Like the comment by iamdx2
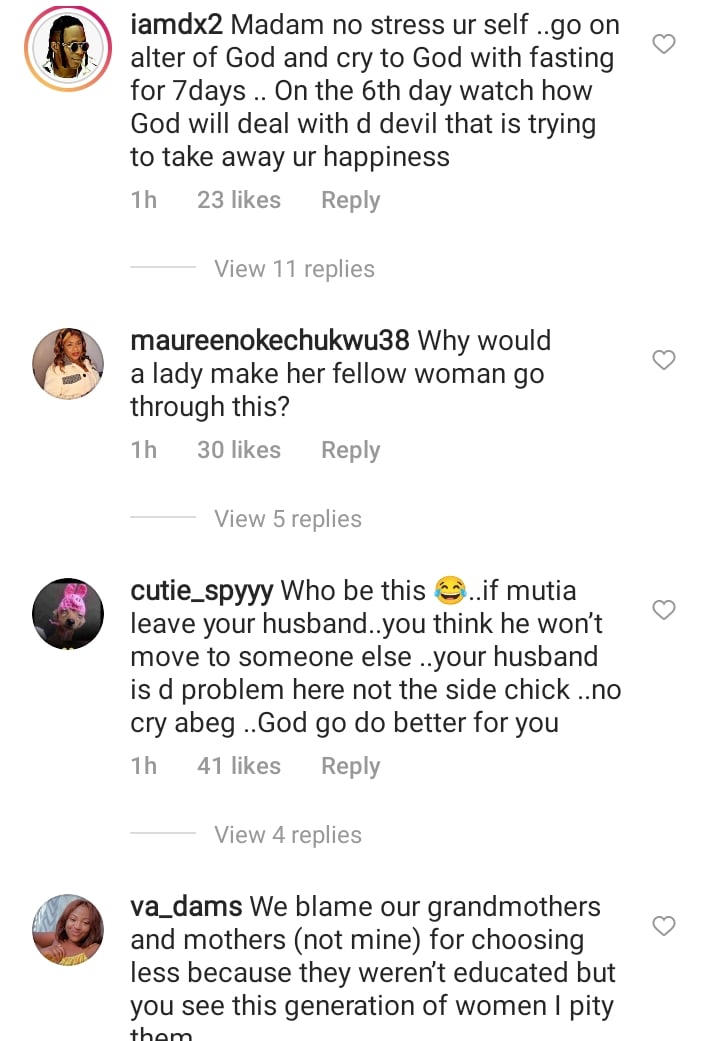This screenshot has width=720, height=1041. tap(664, 44)
